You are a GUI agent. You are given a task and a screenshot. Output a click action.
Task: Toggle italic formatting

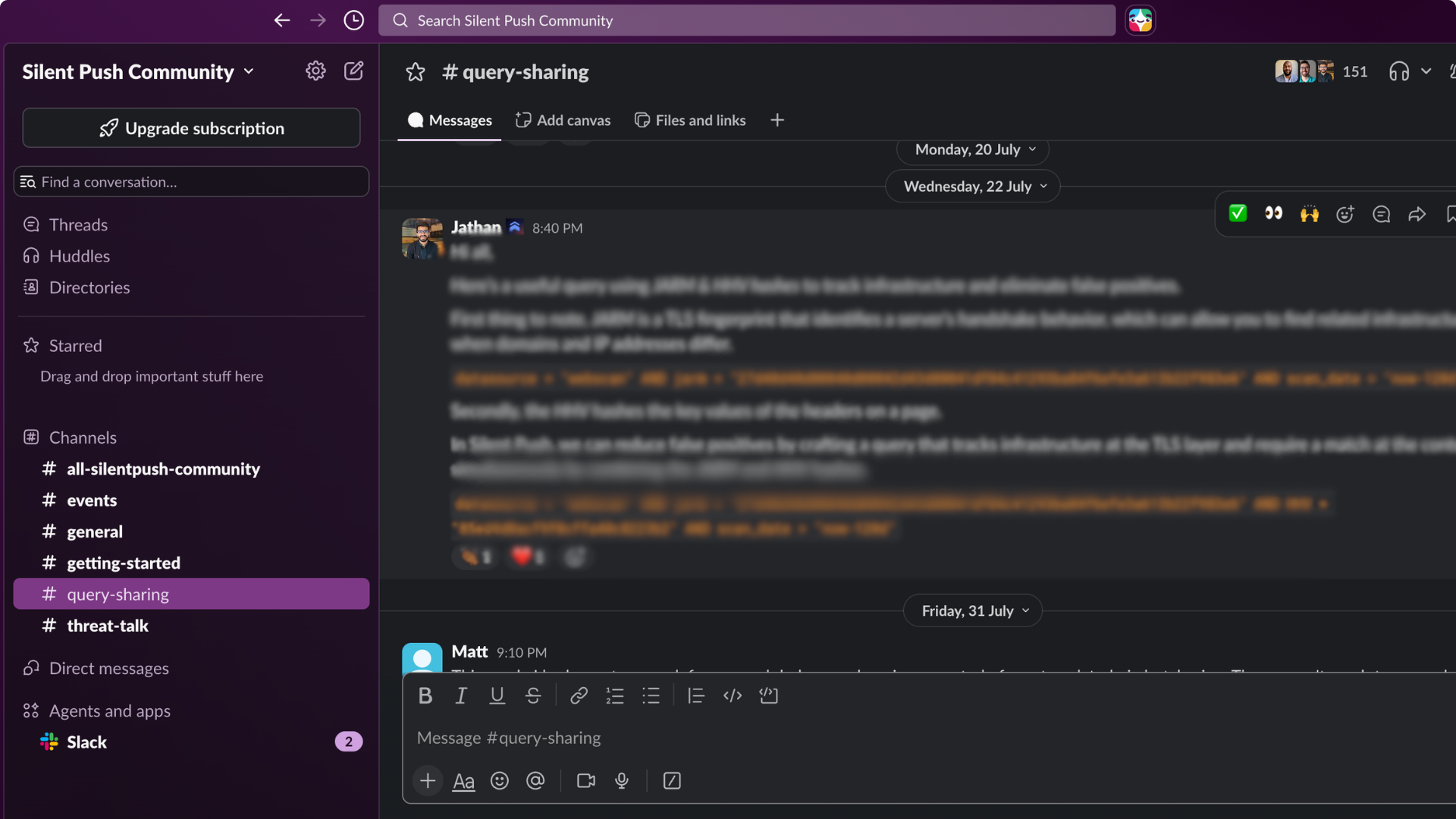point(460,695)
